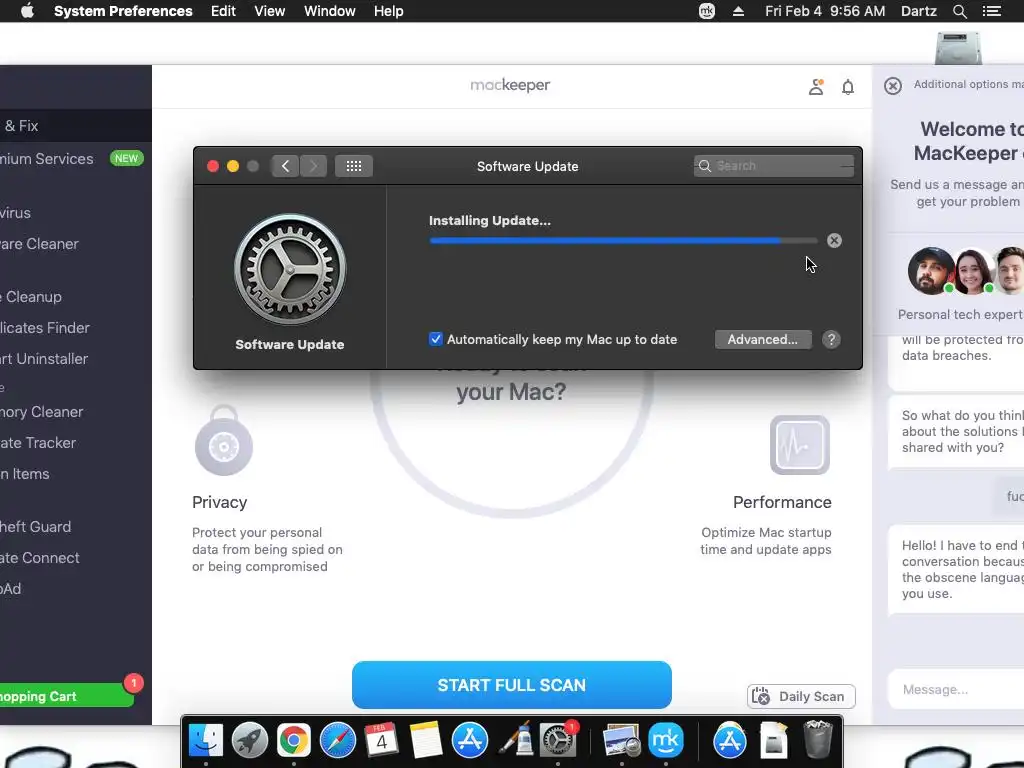The width and height of the screenshot is (1024, 768).
Task: Click the tech expert avatar with beard
Action: click(x=931, y=270)
